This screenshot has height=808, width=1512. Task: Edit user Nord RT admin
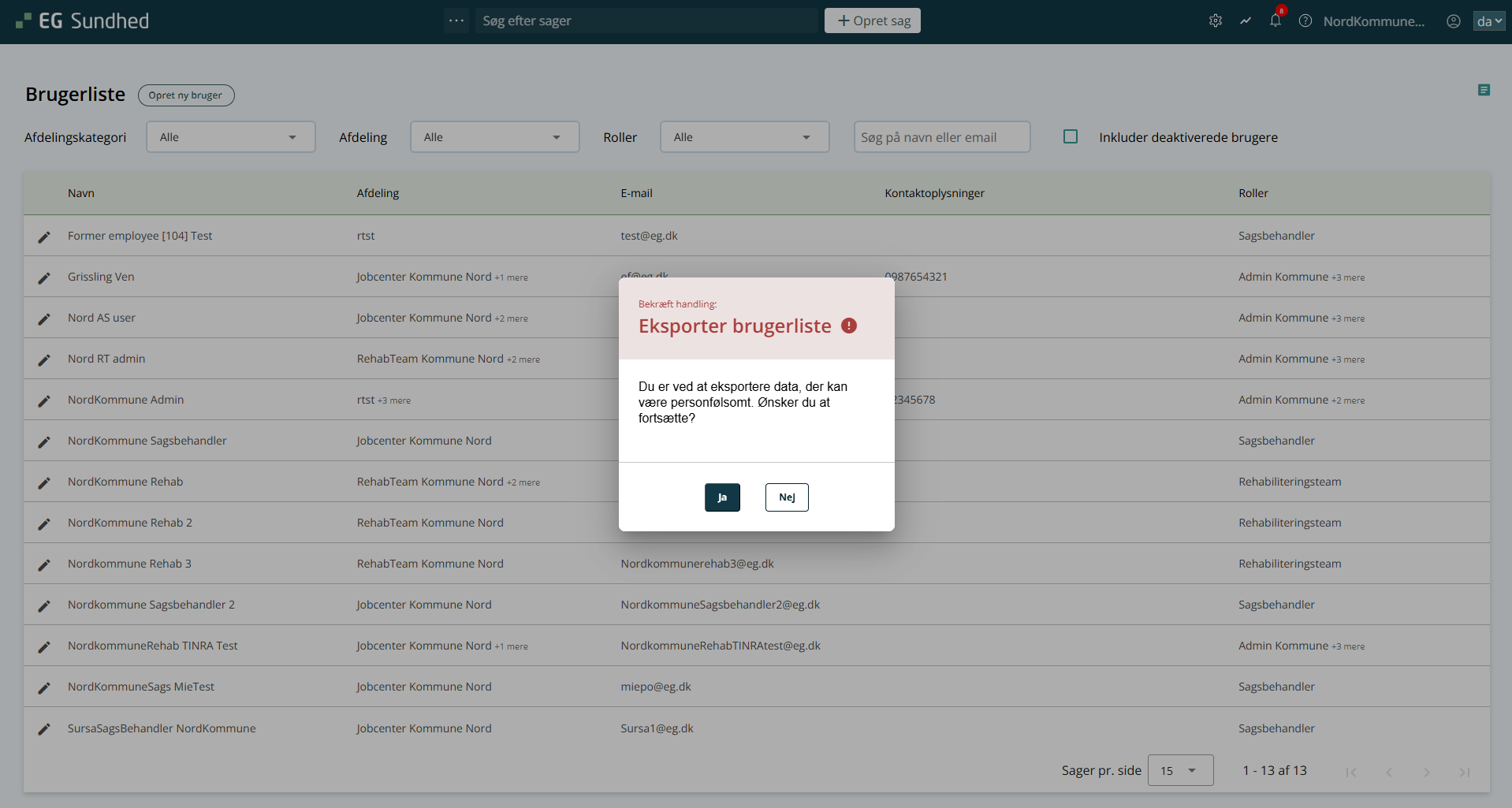44,359
